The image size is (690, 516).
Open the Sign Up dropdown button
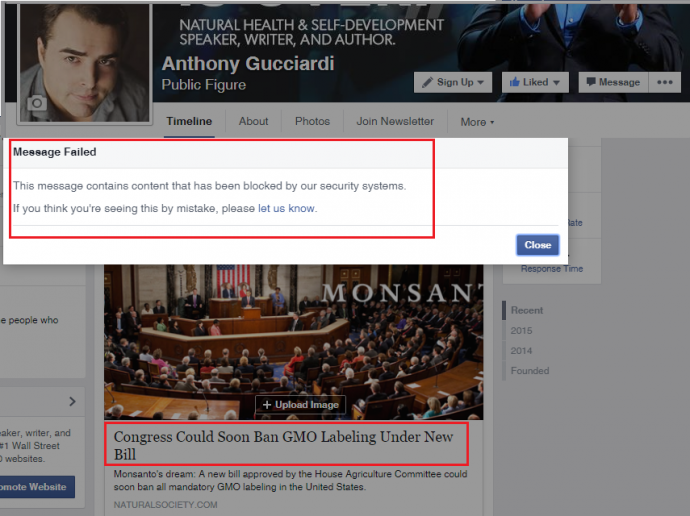453,82
